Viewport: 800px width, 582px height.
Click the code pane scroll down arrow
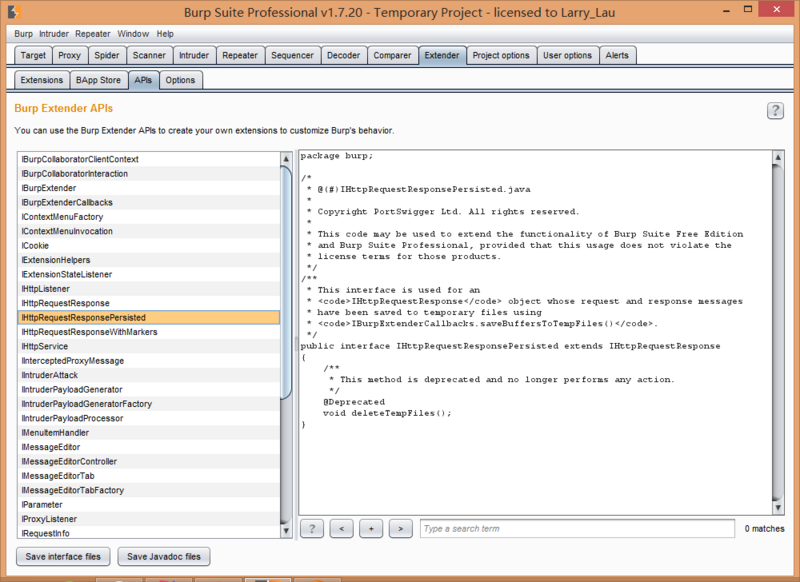(x=778, y=508)
